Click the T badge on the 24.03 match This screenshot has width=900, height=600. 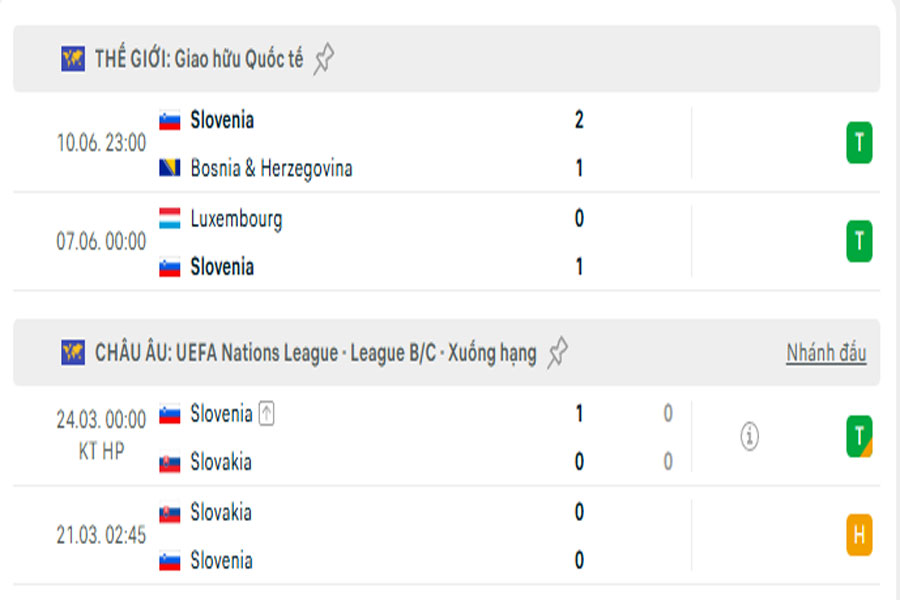[858, 437]
